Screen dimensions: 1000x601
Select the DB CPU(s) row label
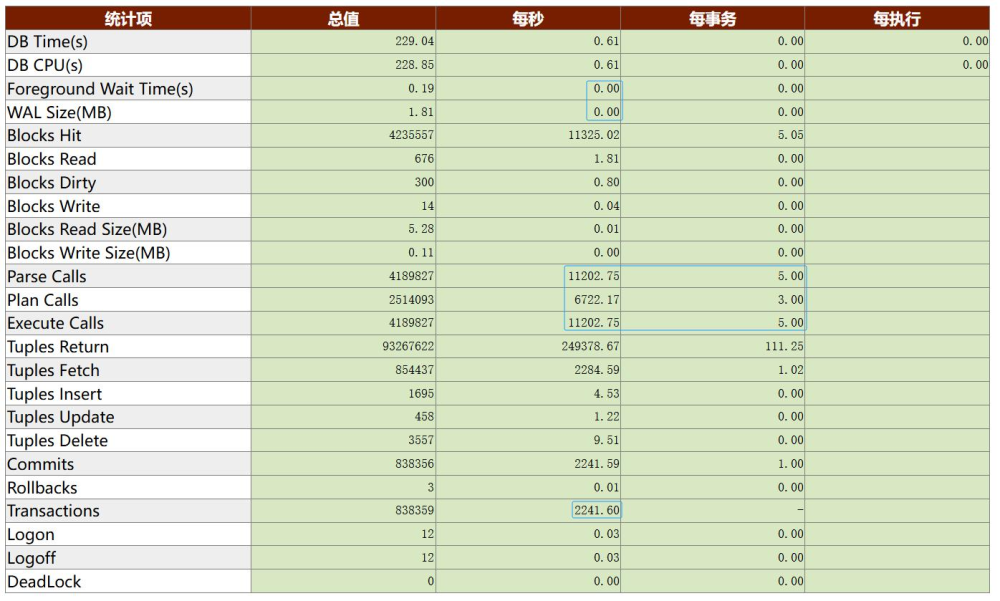[45, 65]
